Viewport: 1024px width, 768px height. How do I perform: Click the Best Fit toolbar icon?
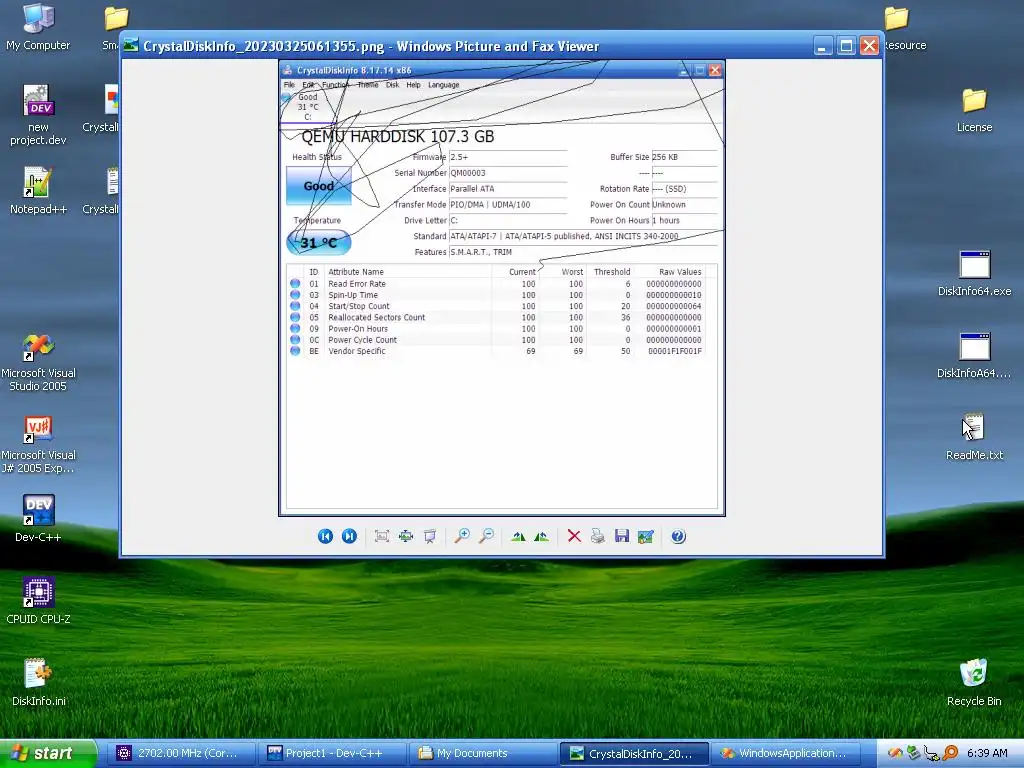382,536
